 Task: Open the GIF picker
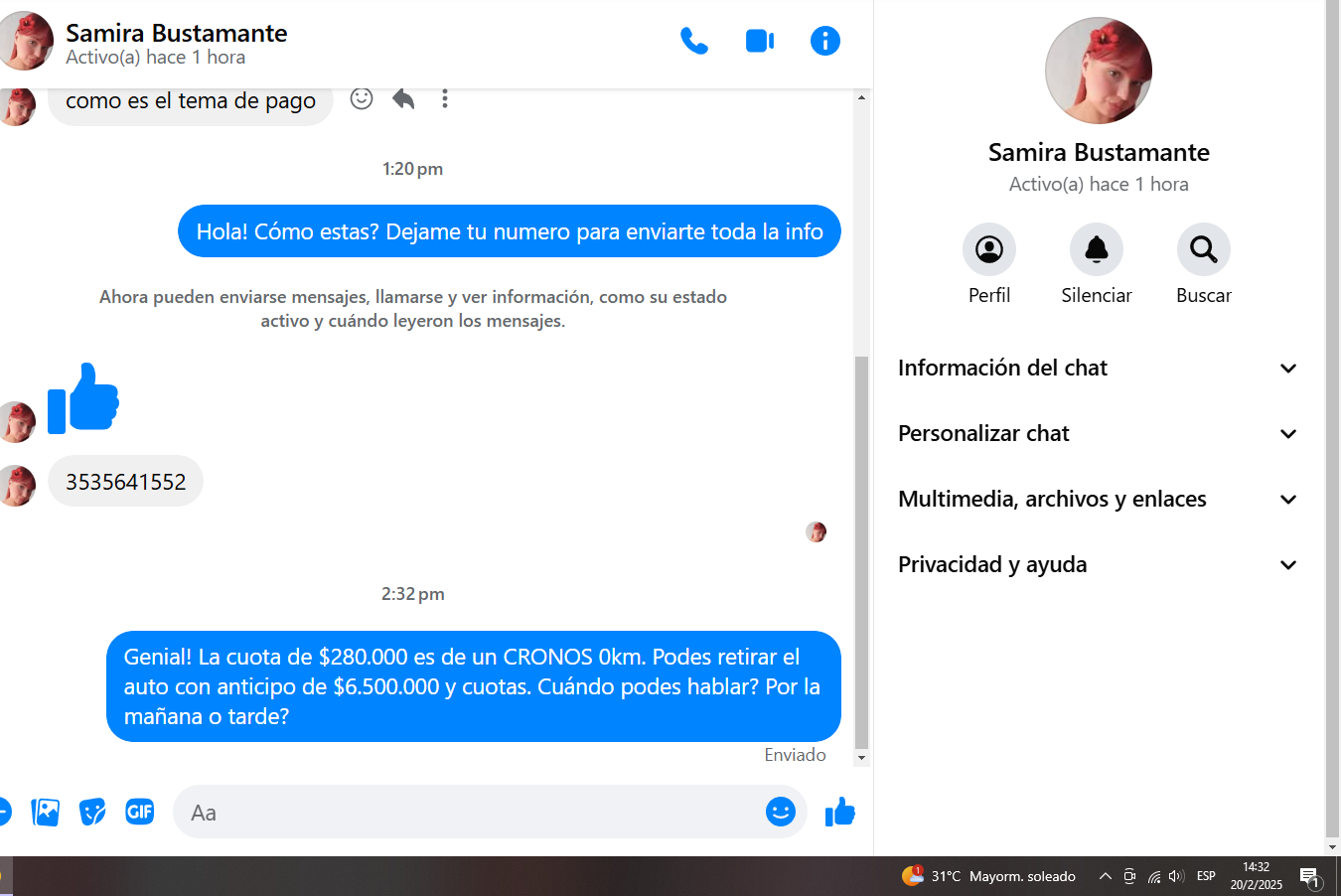(x=140, y=812)
